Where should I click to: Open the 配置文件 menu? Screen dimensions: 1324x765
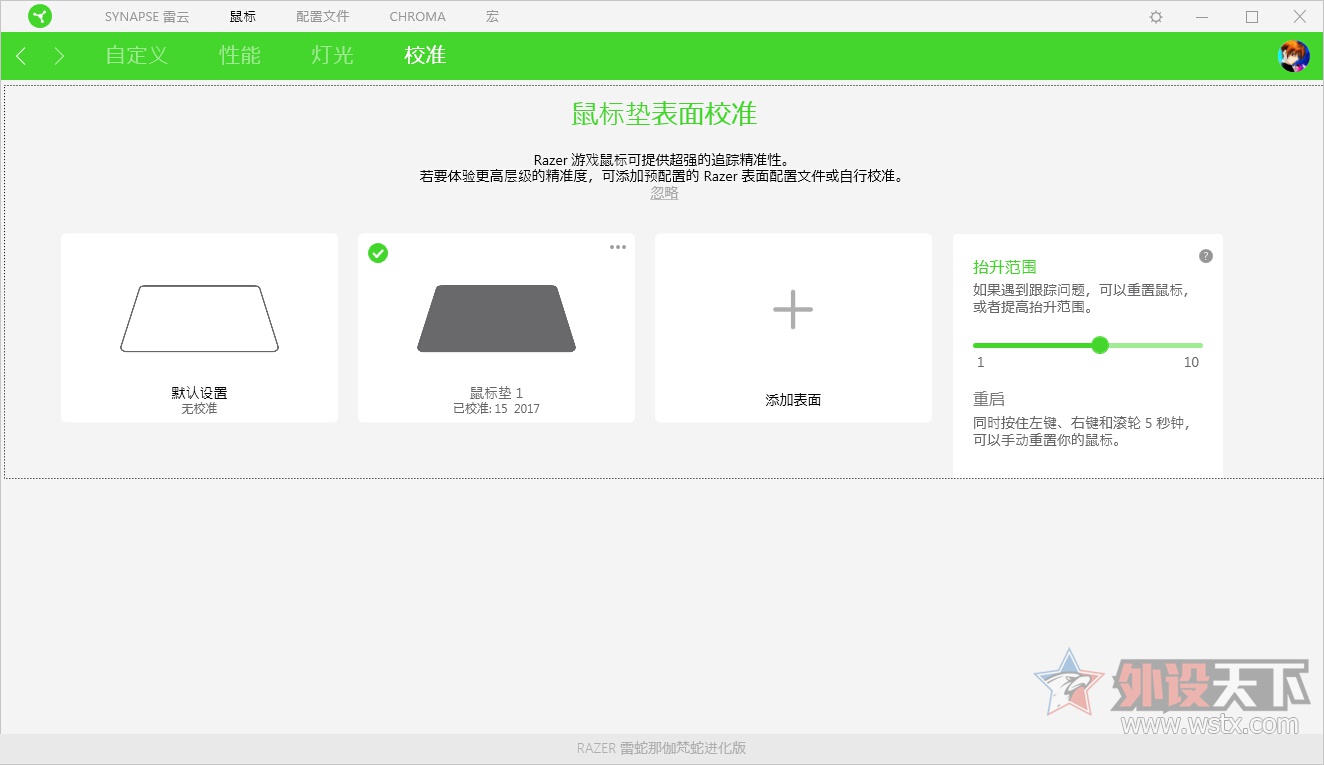point(321,16)
